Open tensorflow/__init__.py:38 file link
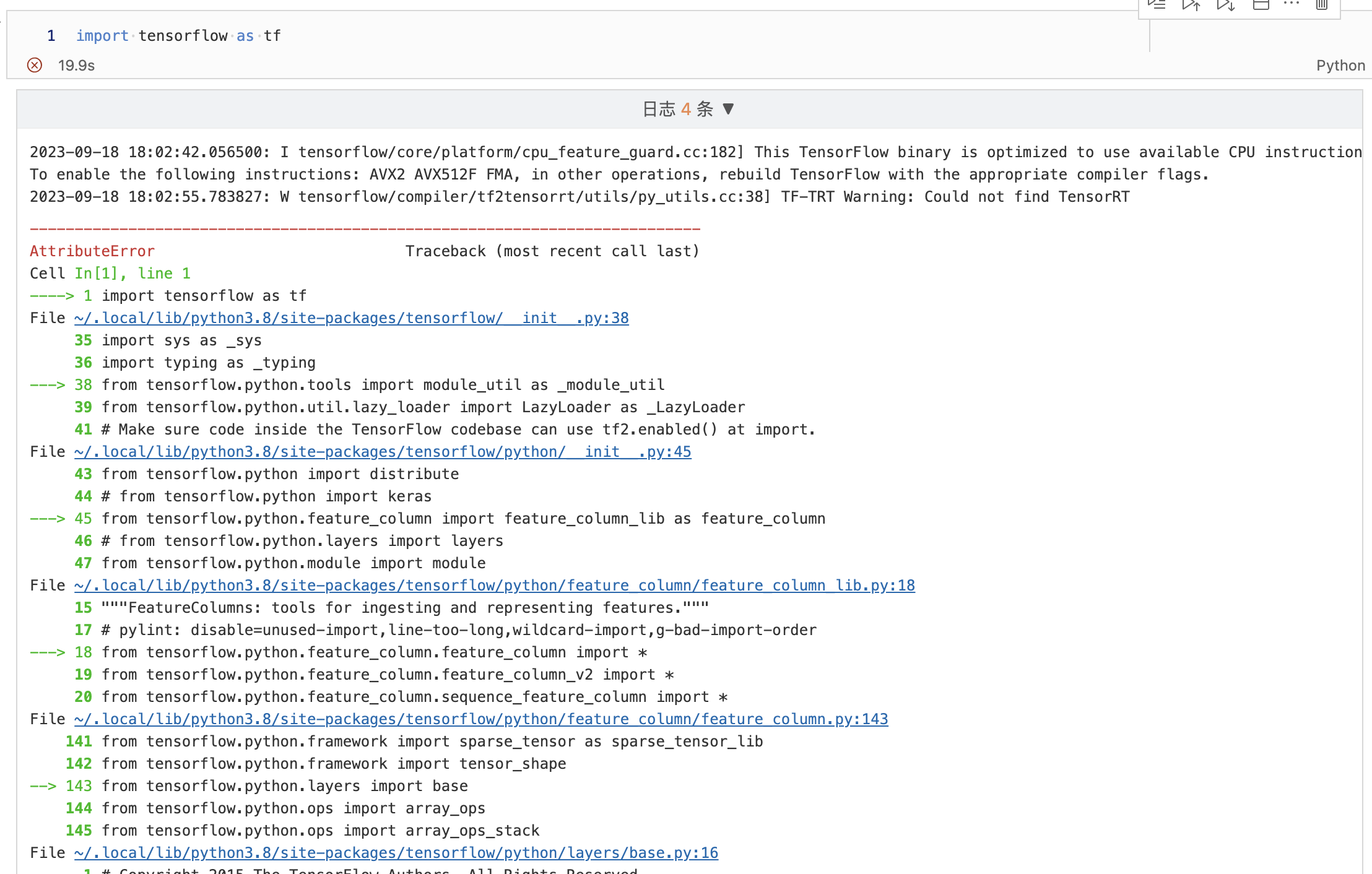 (351, 318)
